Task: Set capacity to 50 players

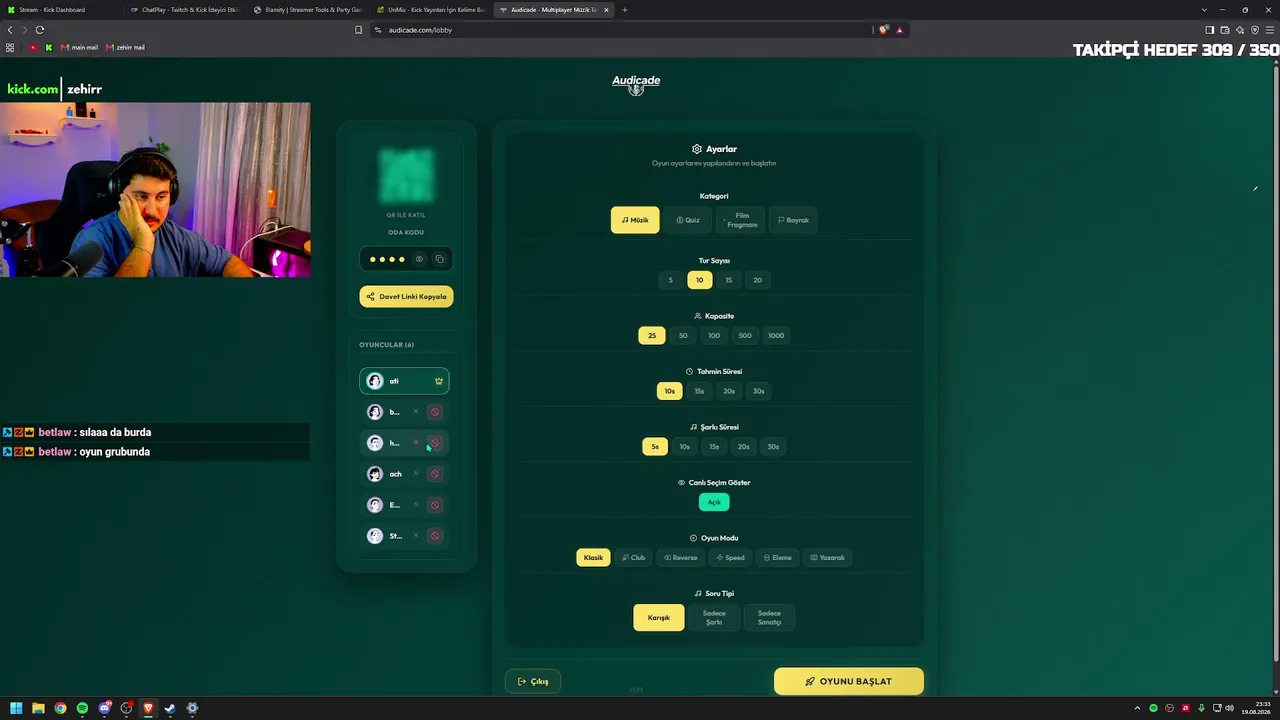Action: click(x=683, y=336)
